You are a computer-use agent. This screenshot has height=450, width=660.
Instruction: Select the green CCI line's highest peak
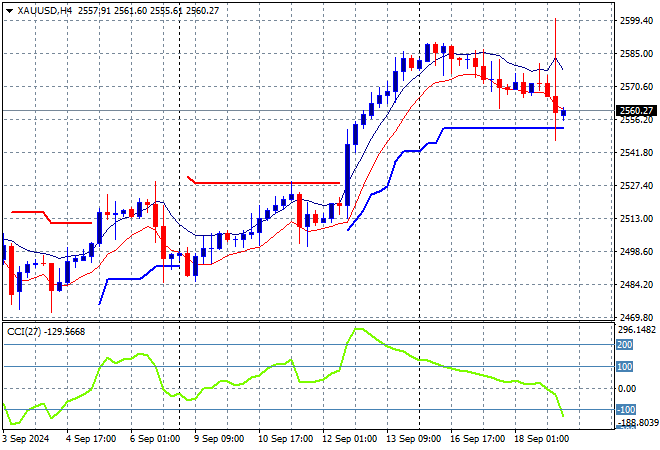[355, 329]
